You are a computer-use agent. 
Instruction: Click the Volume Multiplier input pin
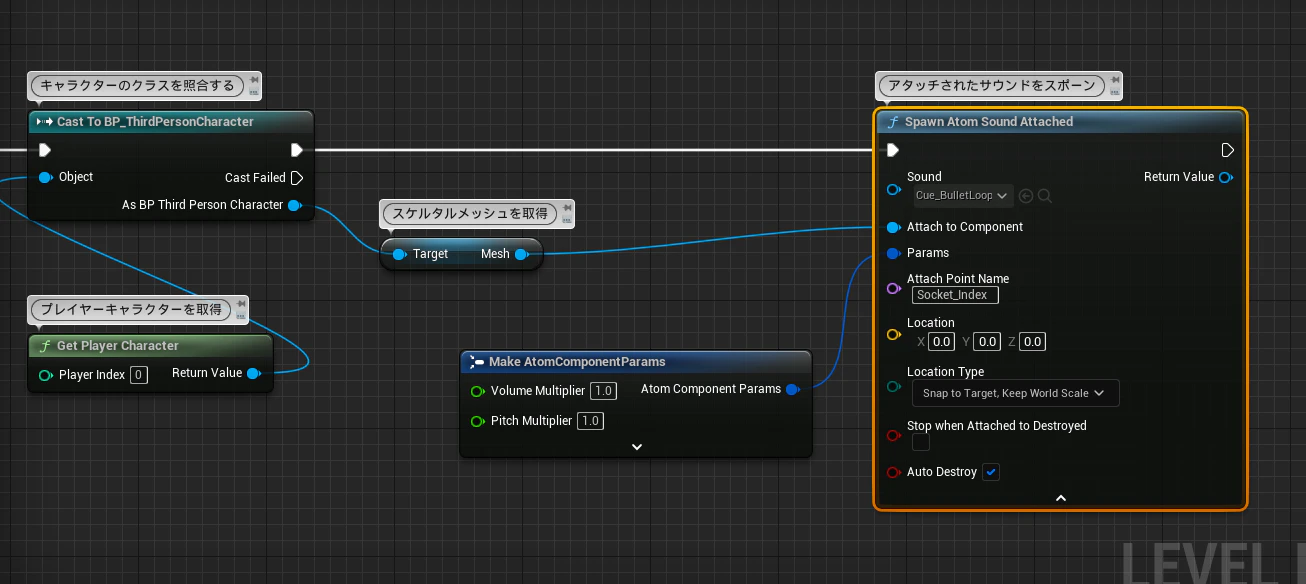(x=477, y=391)
